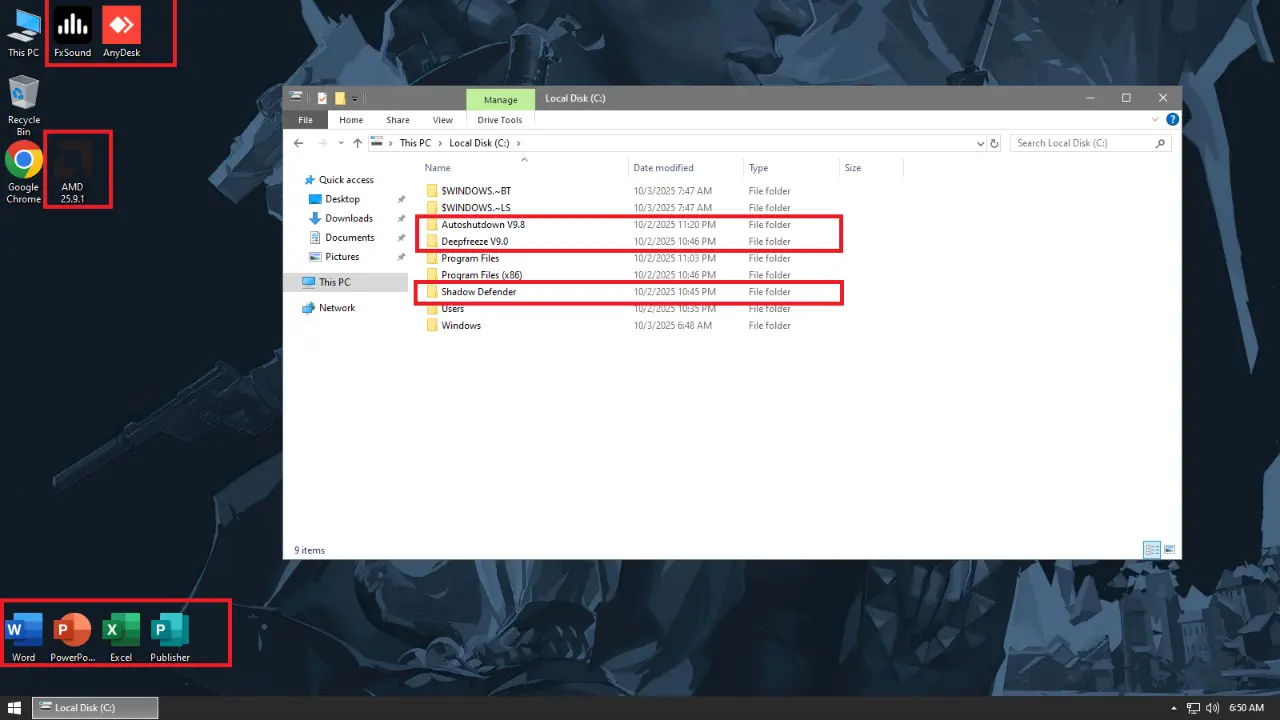Click the Manage contextual tab
The width and height of the screenshot is (1280, 720).
(501, 99)
